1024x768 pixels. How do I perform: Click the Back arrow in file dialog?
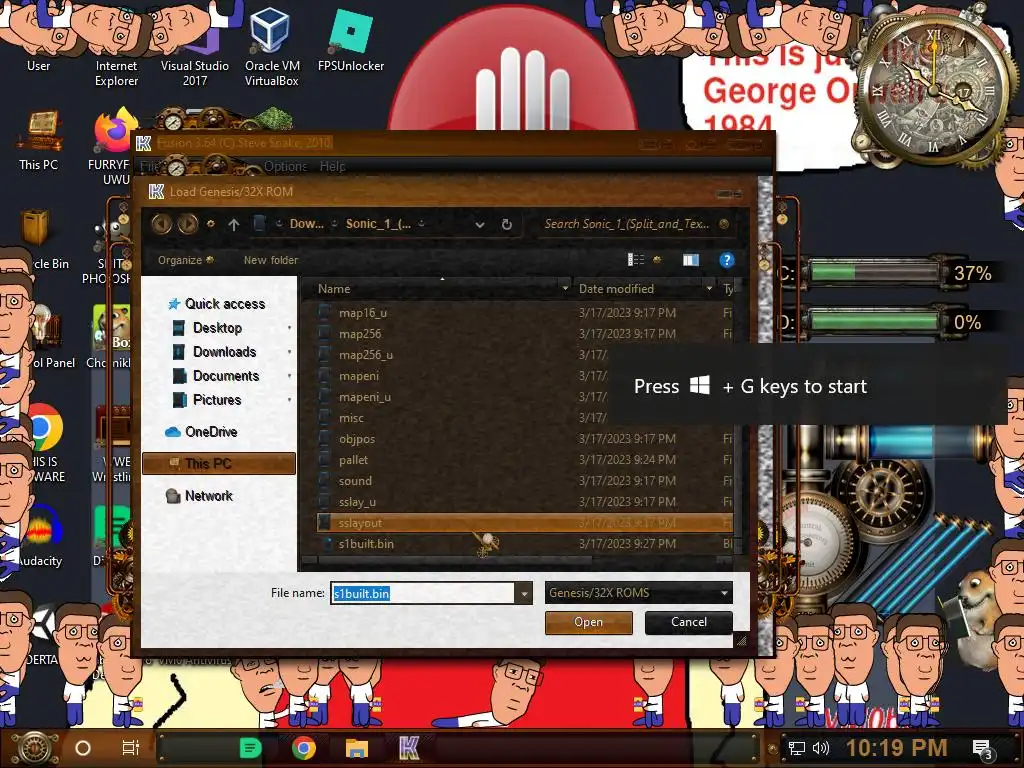click(x=161, y=224)
